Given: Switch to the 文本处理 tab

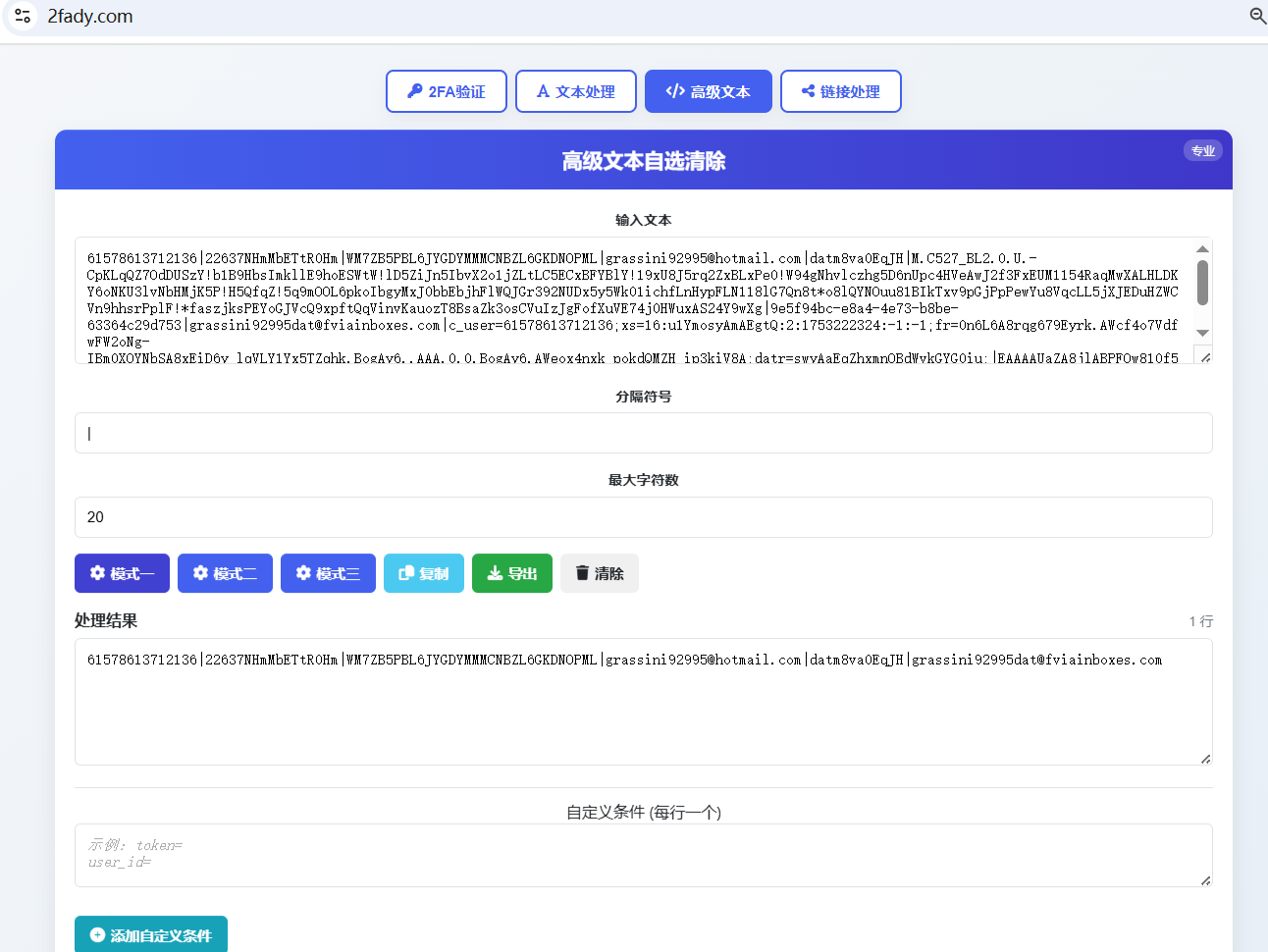Looking at the screenshot, I should click(x=576, y=91).
